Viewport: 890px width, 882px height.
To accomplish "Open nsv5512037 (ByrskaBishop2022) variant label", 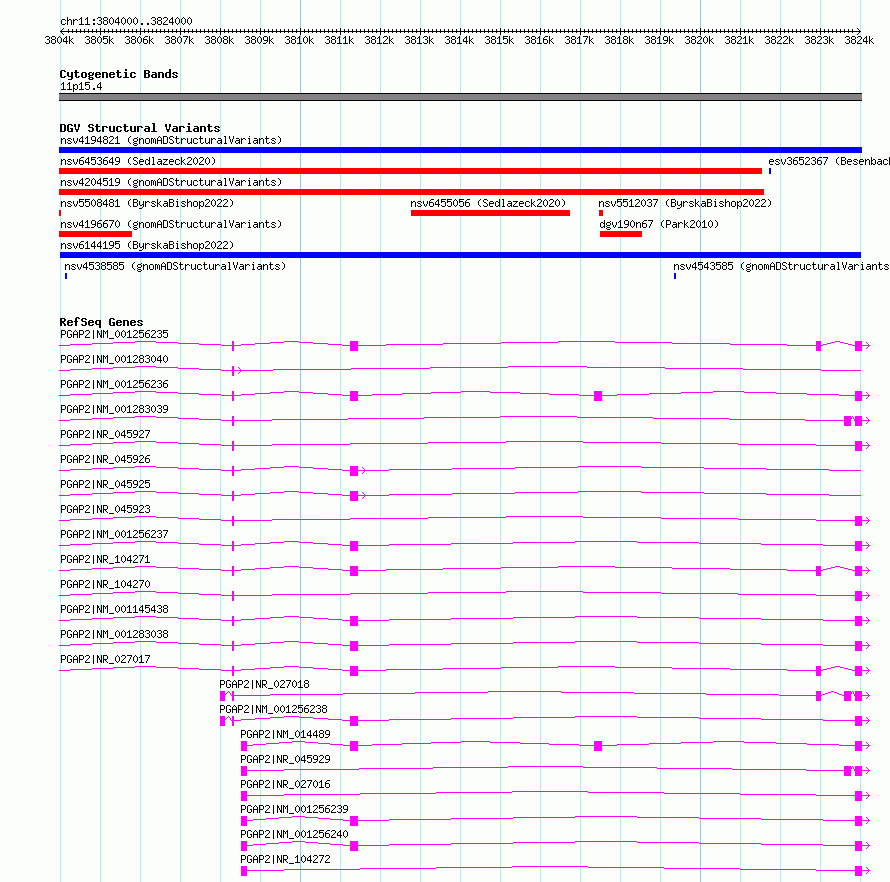I will [x=685, y=203].
